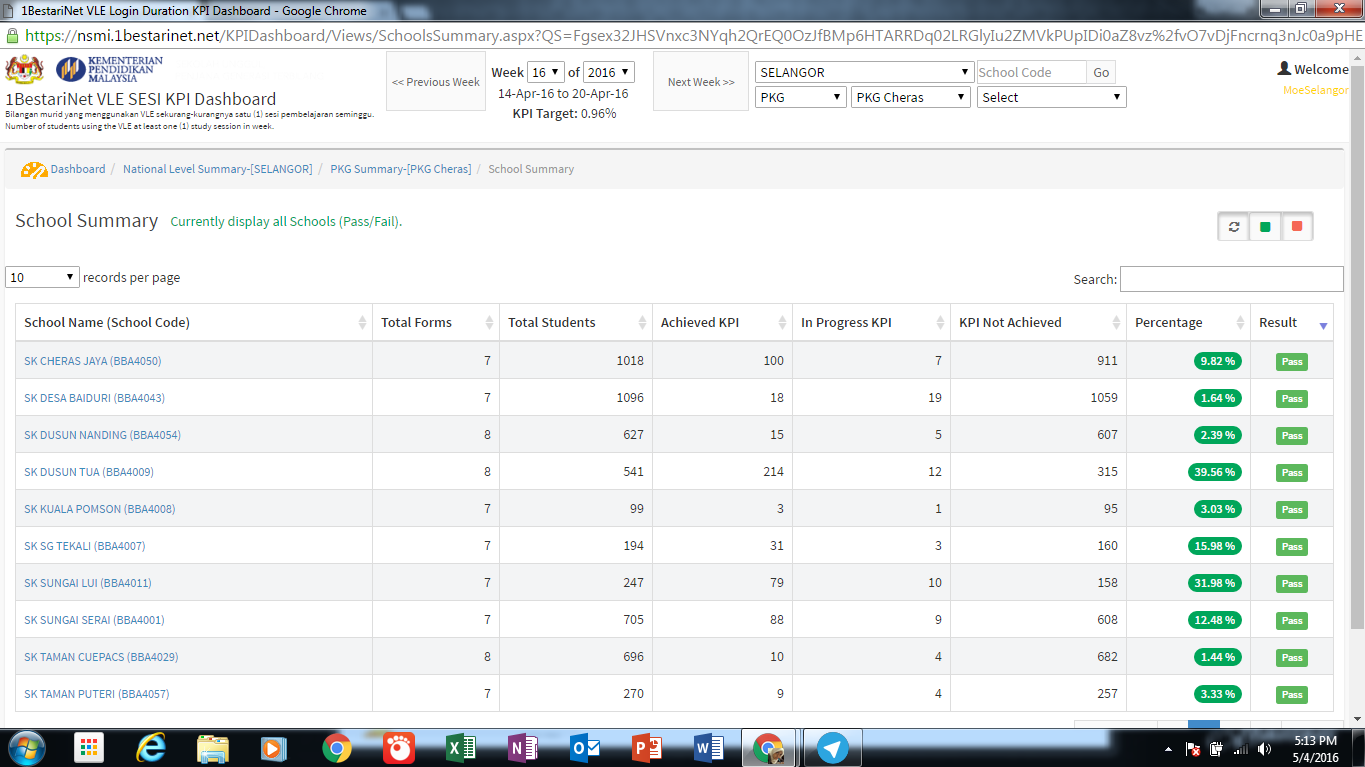Click the refresh icon button
This screenshot has width=1365, height=767.
click(x=1234, y=227)
